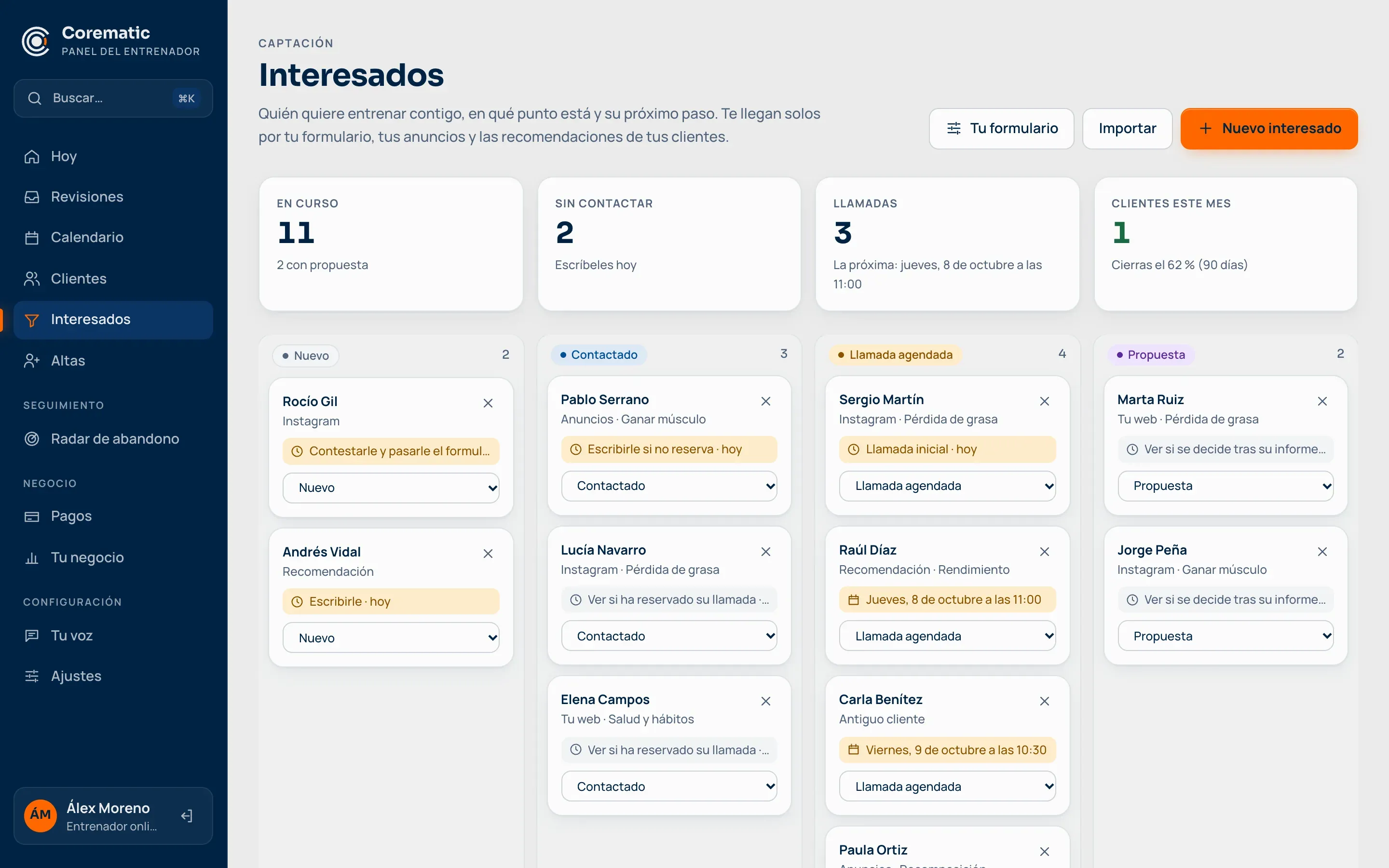This screenshot has width=1389, height=868.
Task: Close the Carla Benítez card
Action: pyautogui.click(x=1045, y=701)
